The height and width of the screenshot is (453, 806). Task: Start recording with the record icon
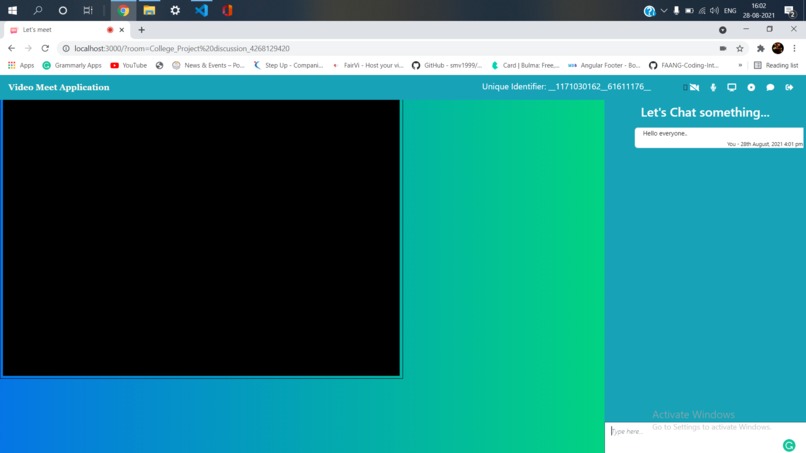pos(751,87)
